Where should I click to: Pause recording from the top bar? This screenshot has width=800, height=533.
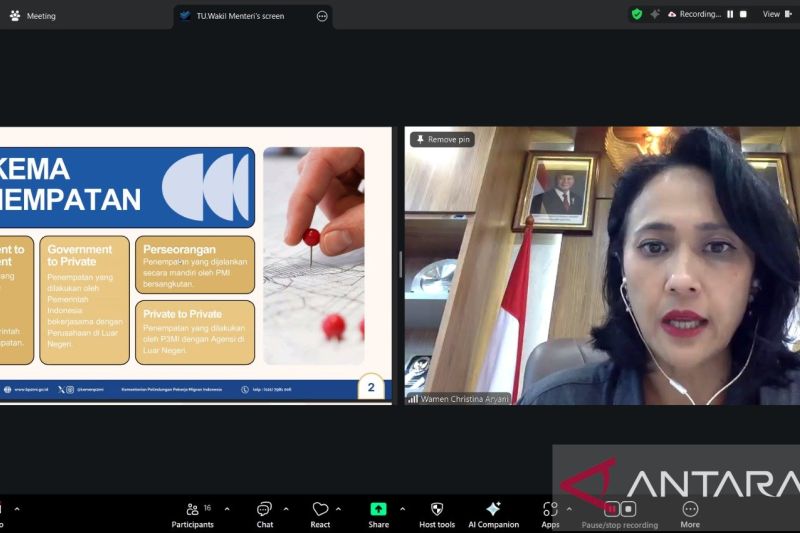click(730, 14)
